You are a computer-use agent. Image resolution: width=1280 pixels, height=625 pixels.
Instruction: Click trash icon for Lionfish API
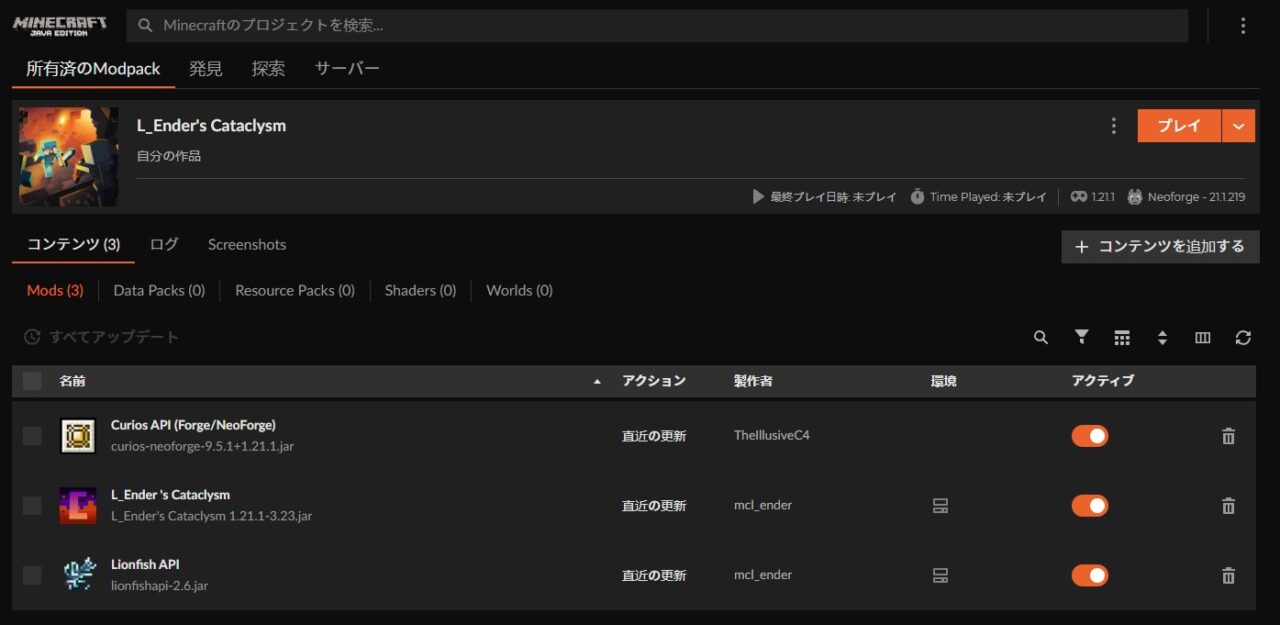click(1228, 576)
